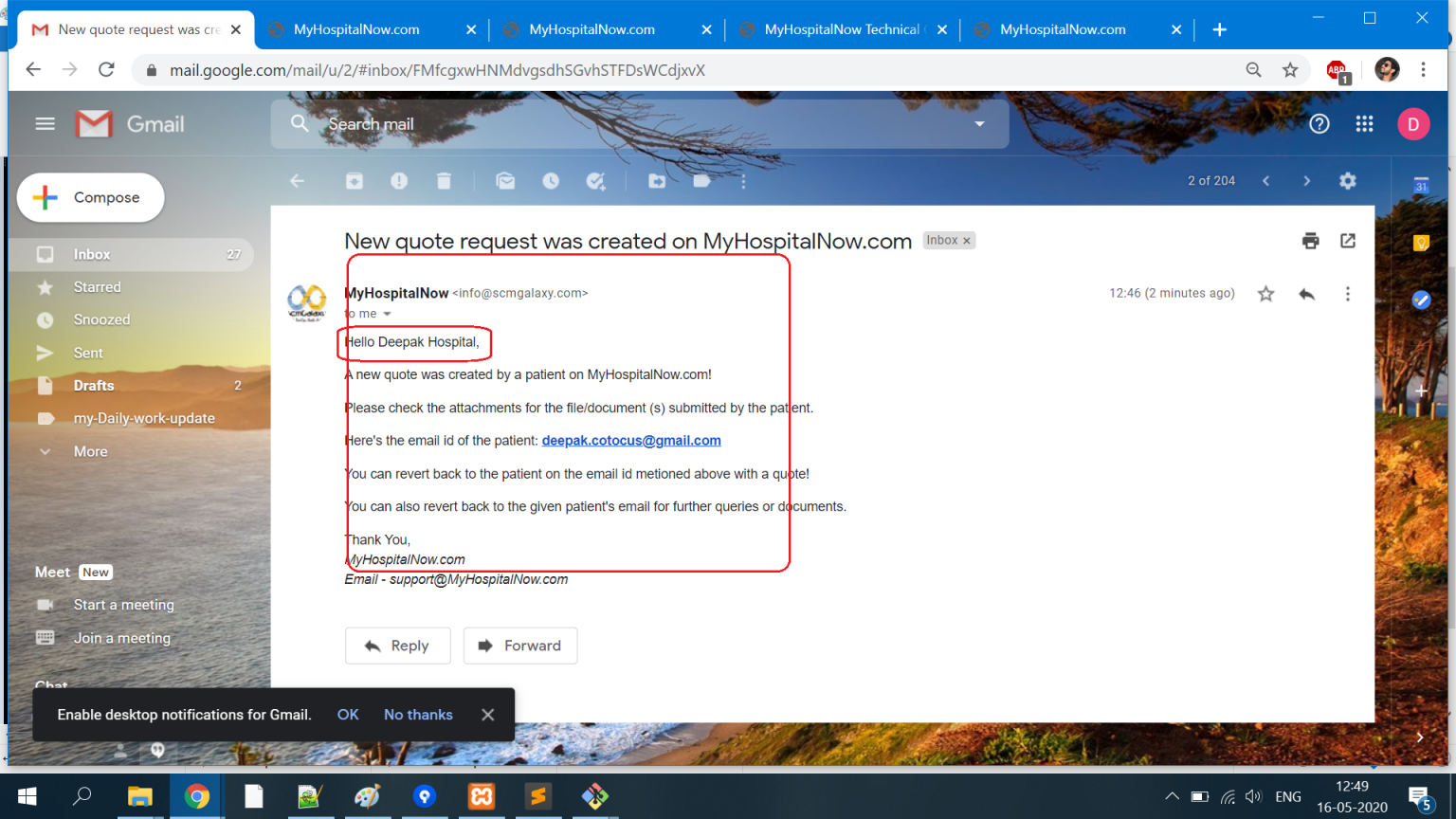Show hidden system tray icons
Image resolution: width=1456 pixels, height=819 pixels.
point(1173,797)
